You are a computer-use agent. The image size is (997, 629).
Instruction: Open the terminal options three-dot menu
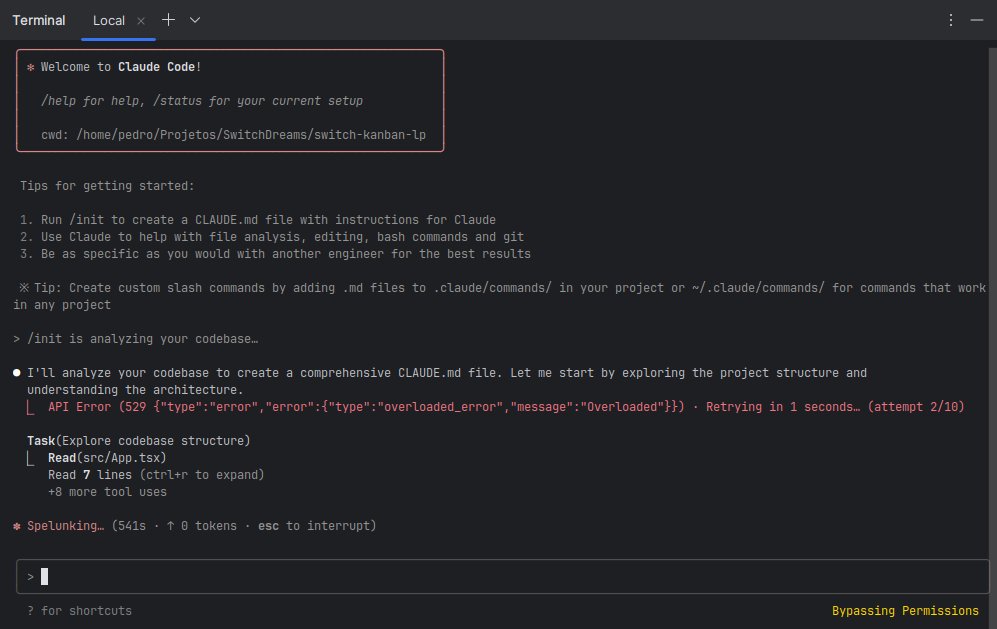[x=951, y=20]
